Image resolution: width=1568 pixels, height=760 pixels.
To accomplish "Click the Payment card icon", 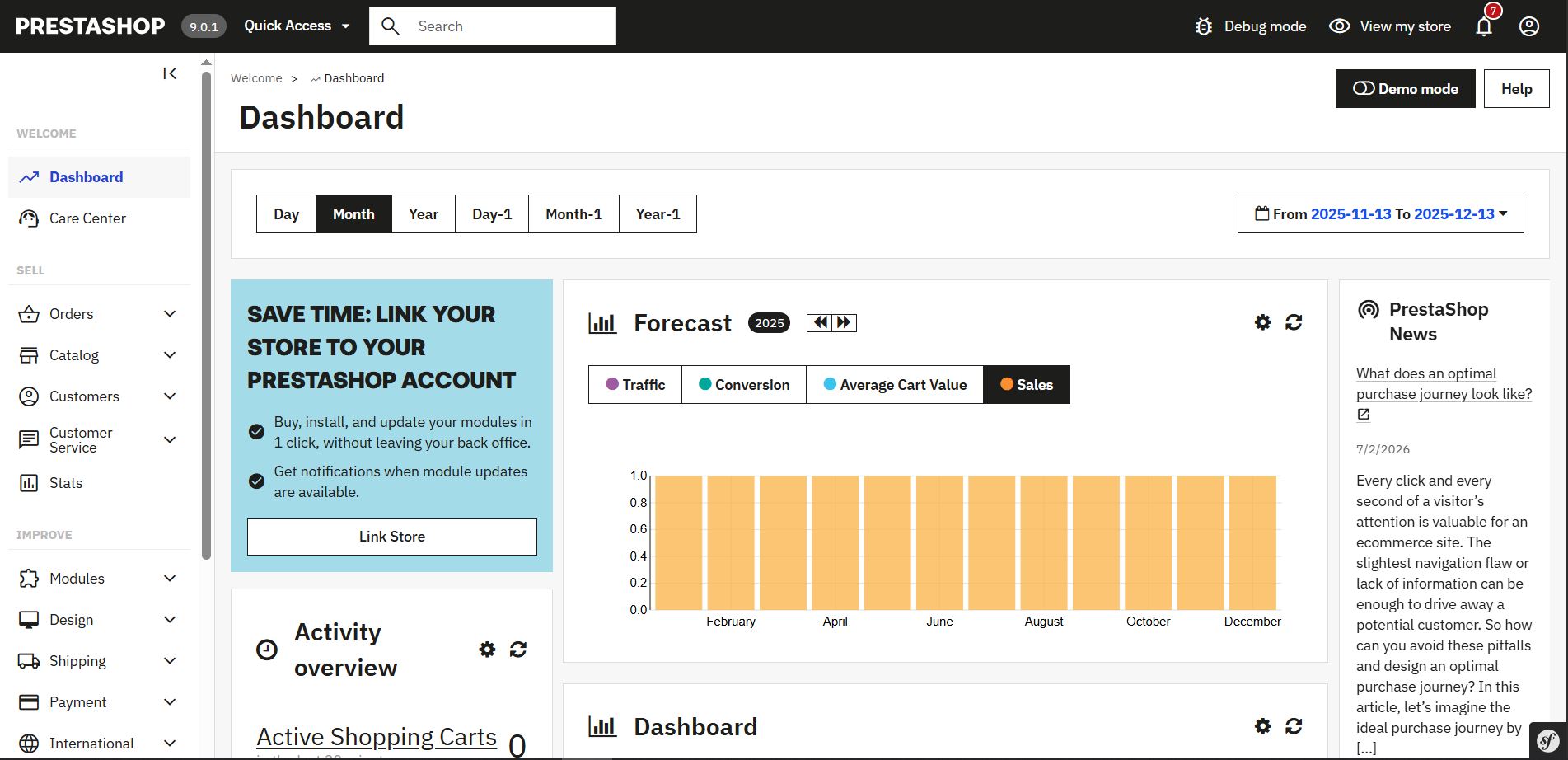I will 29,702.
